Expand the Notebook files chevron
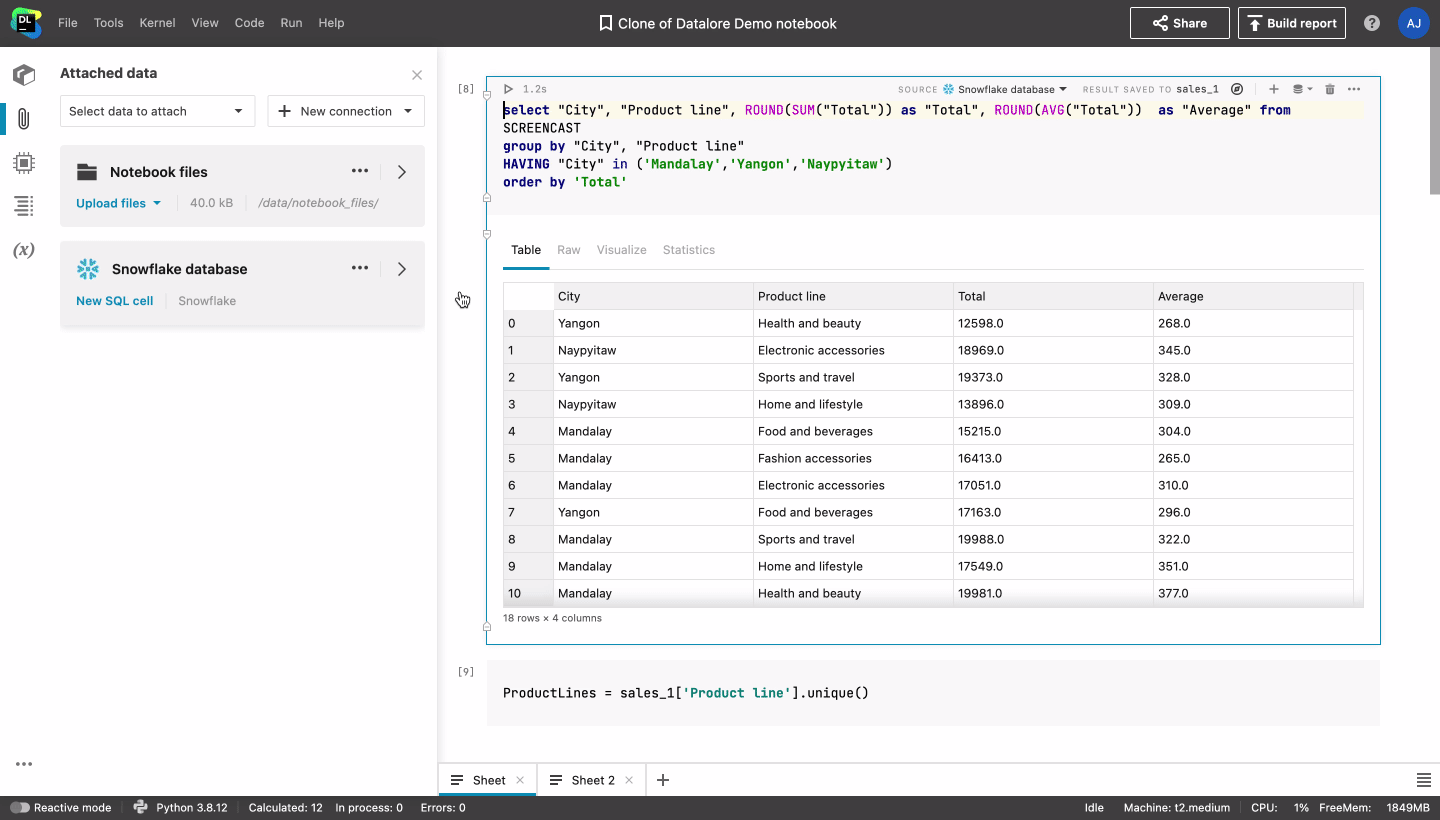Image resolution: width=1440 pixels, height=820 pixels. 402,172
